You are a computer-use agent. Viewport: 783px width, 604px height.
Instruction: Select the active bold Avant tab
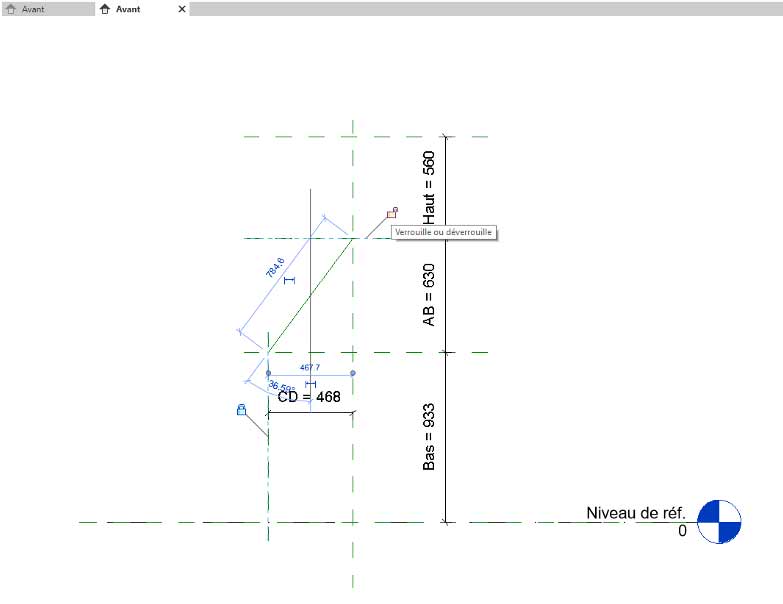point(128,9)
